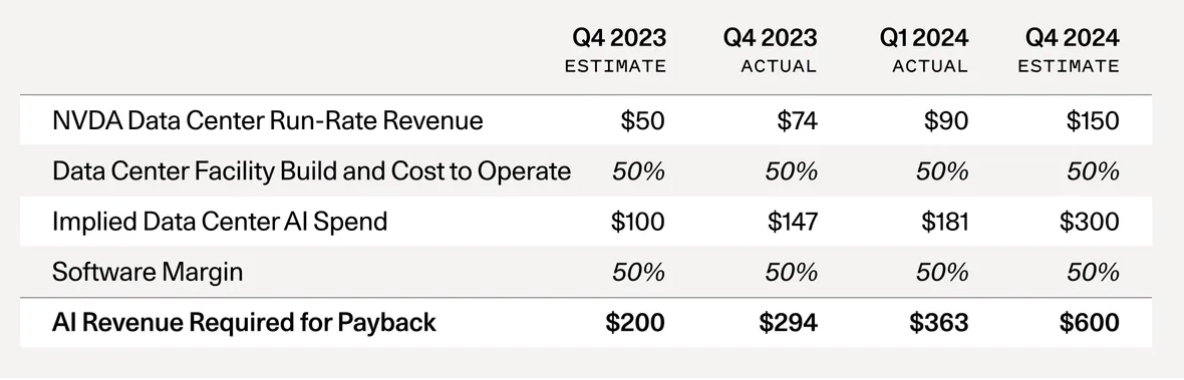Click the $200 payback revenue value

coord(635,323)
